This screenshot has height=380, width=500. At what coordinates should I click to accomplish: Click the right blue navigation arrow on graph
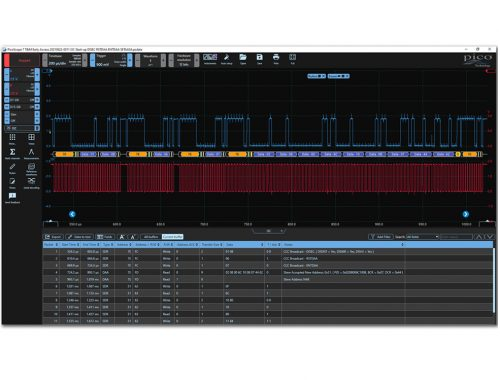tap(466, 214)
